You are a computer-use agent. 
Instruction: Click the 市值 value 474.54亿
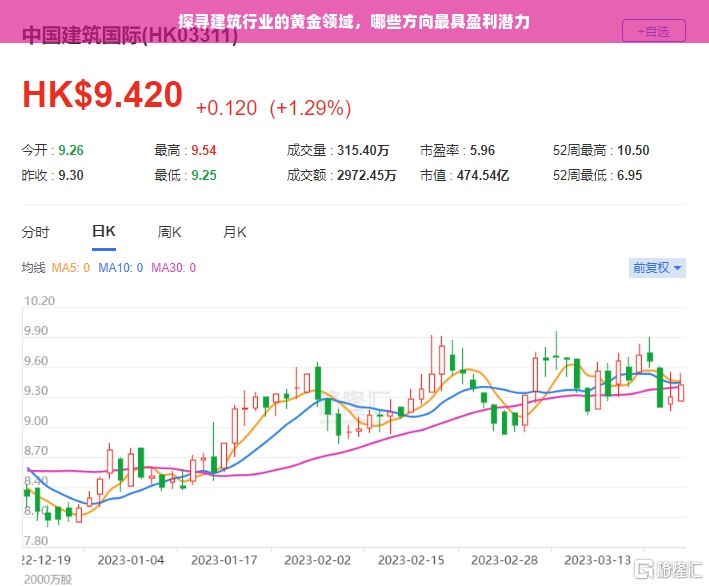pos(483,175)
